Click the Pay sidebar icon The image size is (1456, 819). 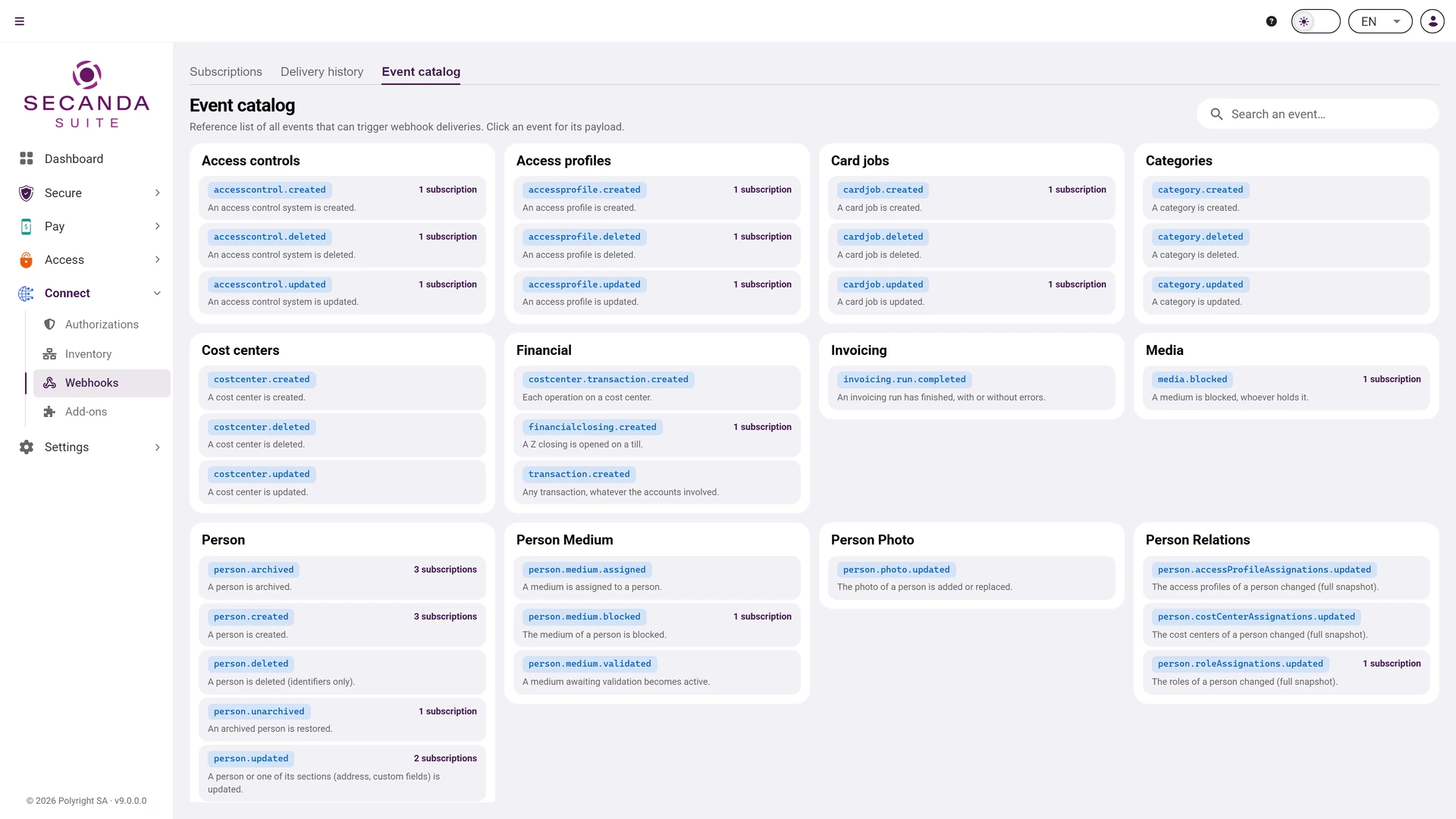tap(27, 226)
